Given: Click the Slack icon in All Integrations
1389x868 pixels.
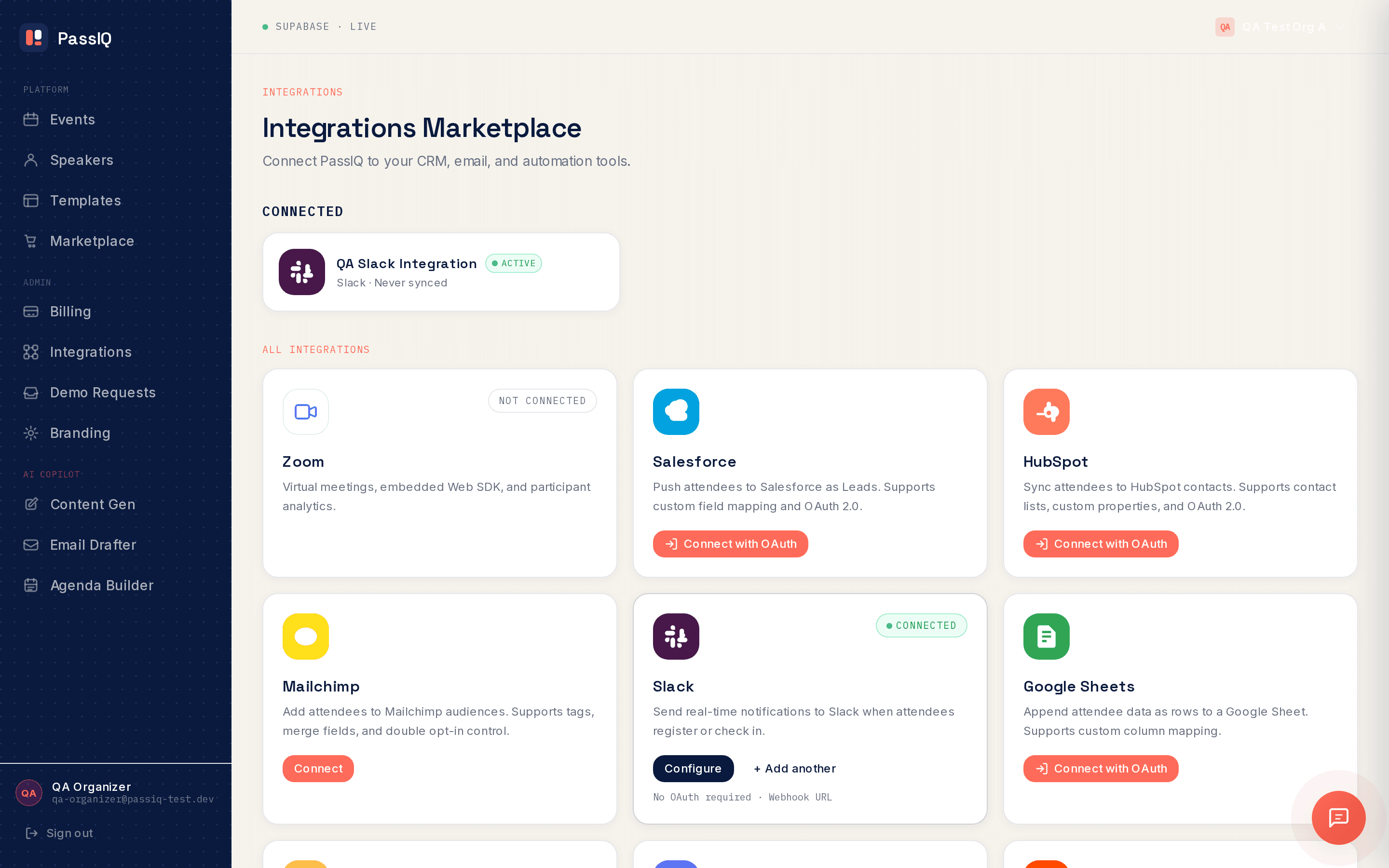Looking at the screenshot, I should tap(676, 637).
